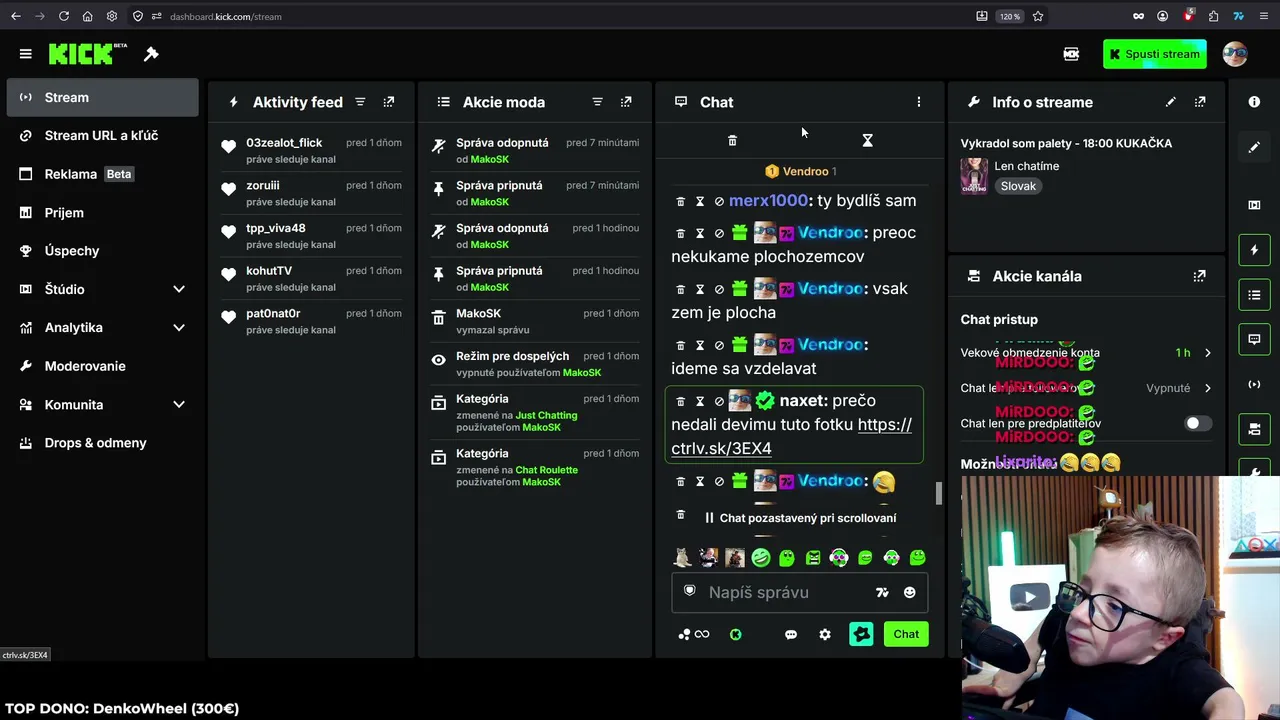The width and height of the screenshot is (1280, 720).
Task: Open Vekové obmedzenie konta setting chevron
Action: [x=1207, y=353]
